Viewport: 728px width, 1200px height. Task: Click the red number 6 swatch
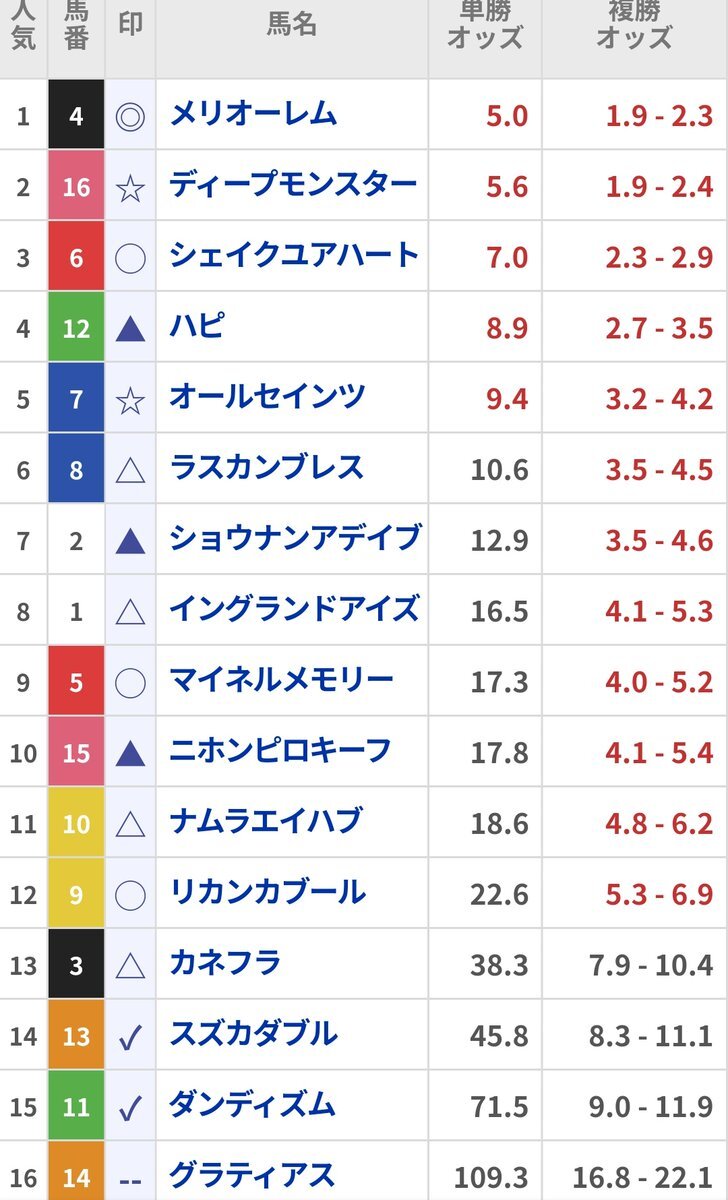(x=76, y=257)
